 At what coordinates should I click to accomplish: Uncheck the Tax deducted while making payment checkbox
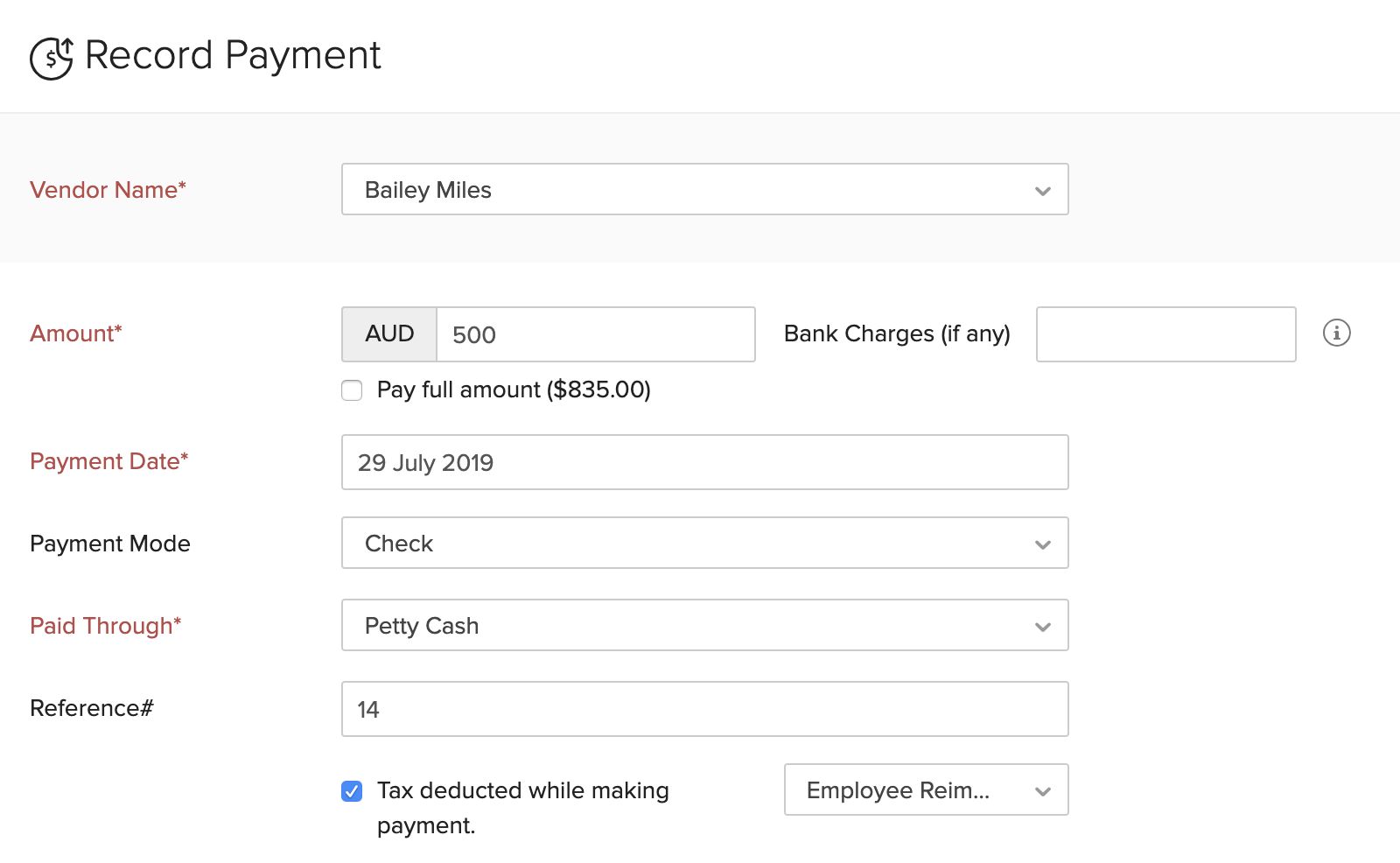point(352,791)
